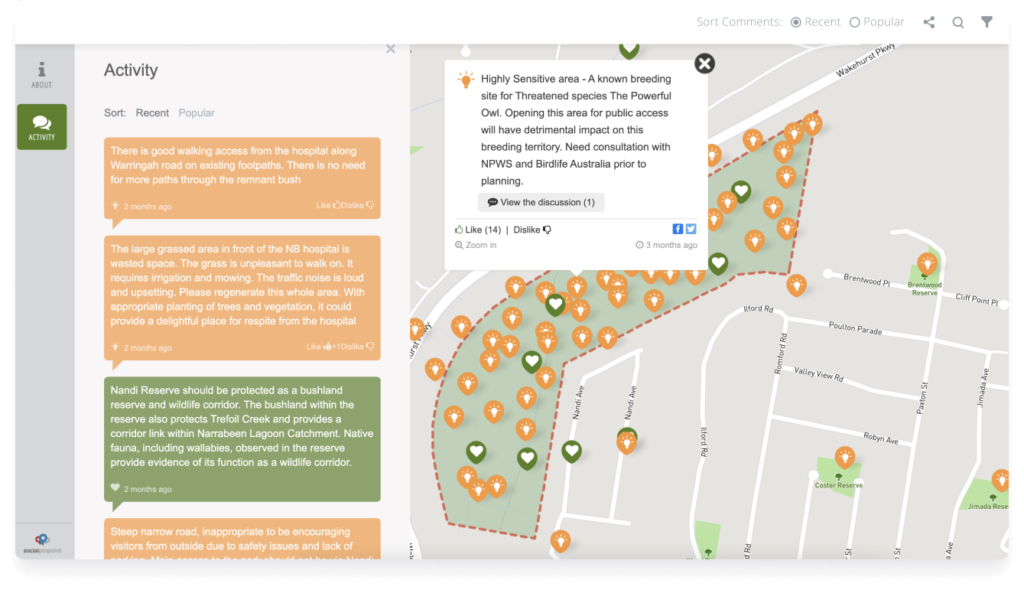This screenshot has height=590, width=1024.
Task: Sort Activity list by Popular
Action: pos(197,112)
